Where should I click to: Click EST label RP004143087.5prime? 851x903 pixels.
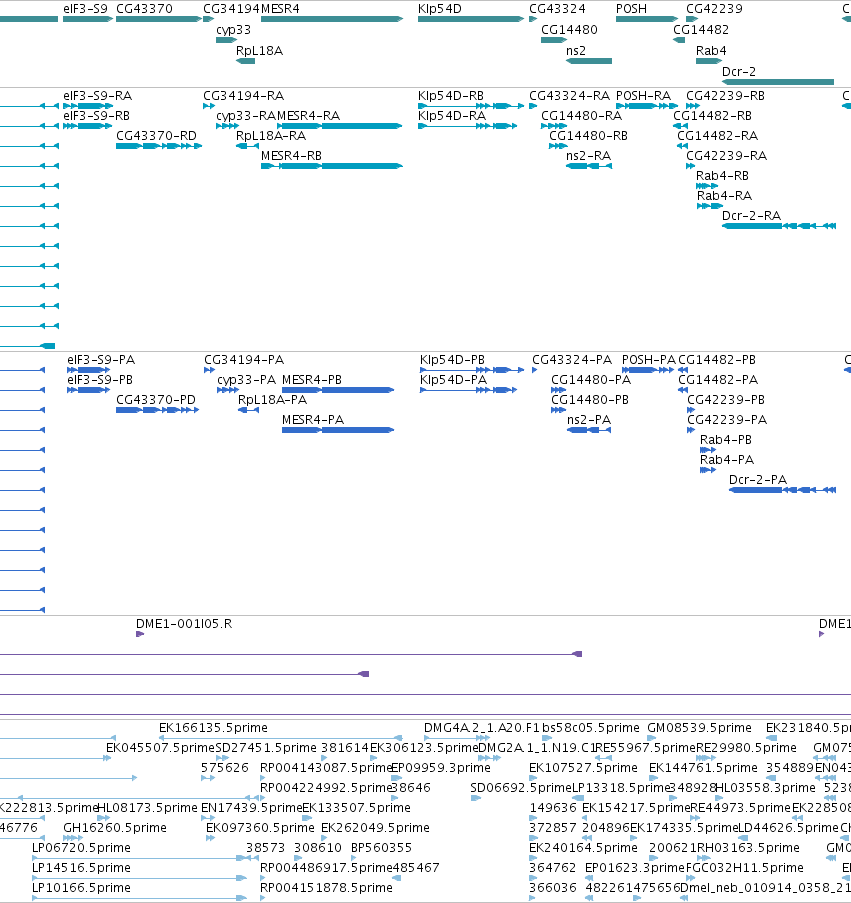pos(326,768)
